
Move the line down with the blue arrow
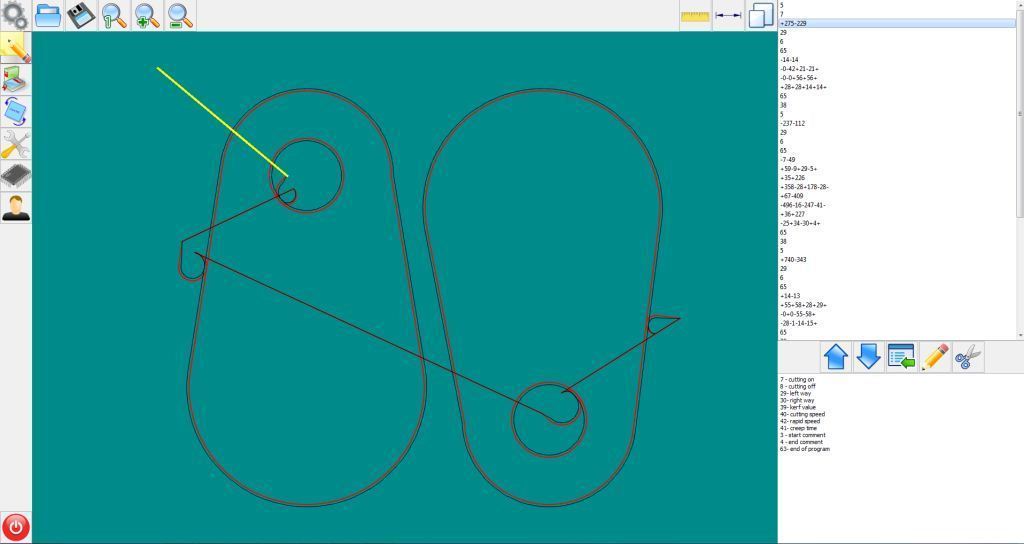point(869,357)
